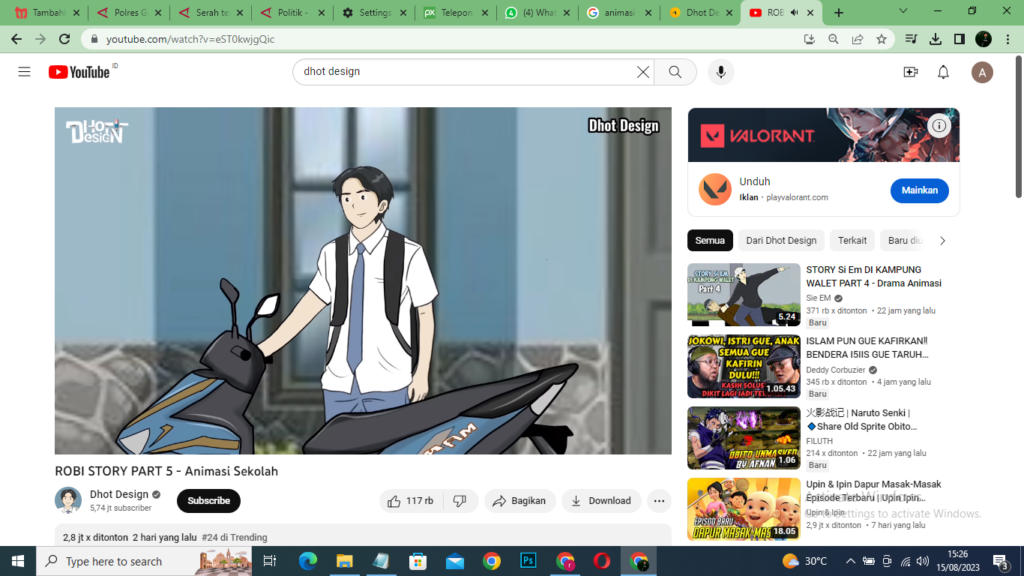Open the #24 di Trending link
The image size is (1024, 576).
point(234,537)
